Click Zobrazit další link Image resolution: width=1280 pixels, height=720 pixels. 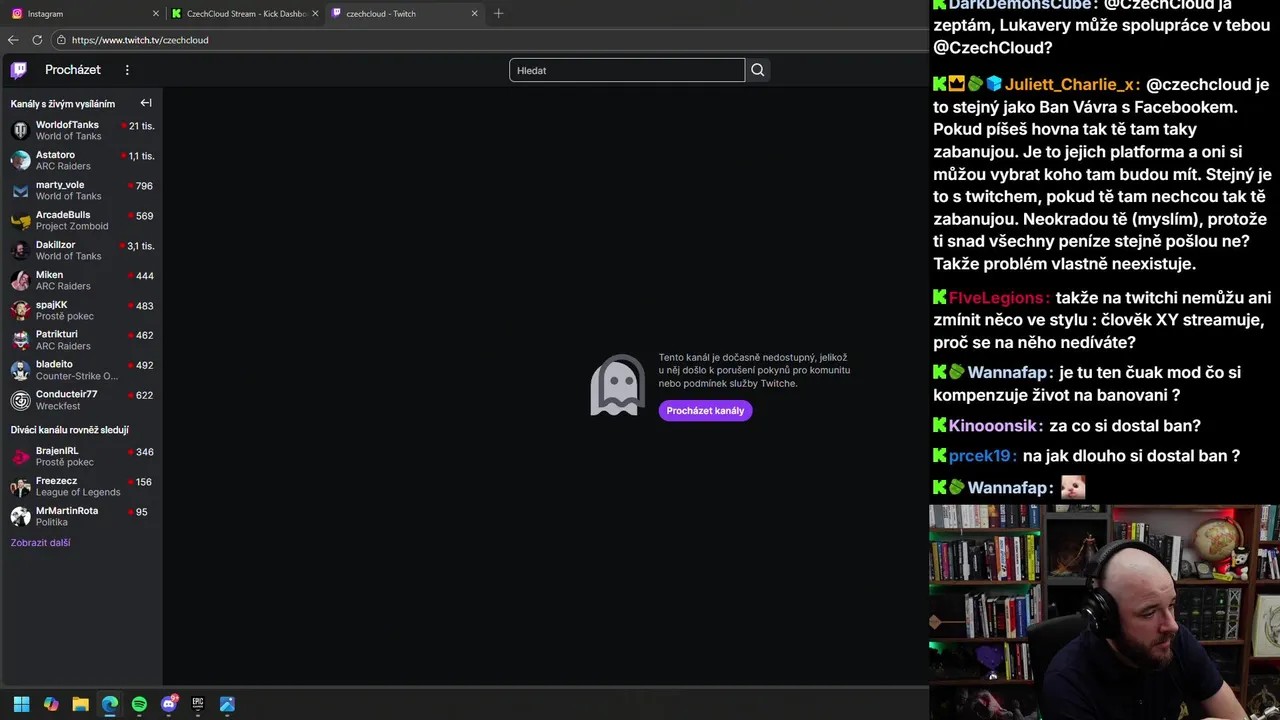[40, 543]
